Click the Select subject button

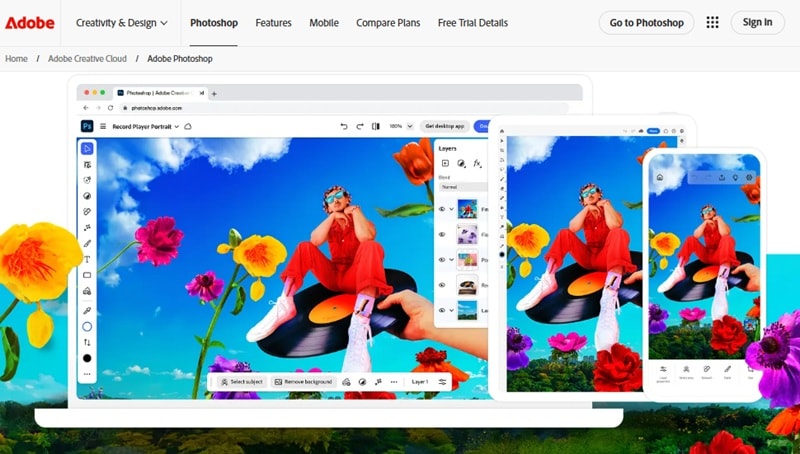242,382
